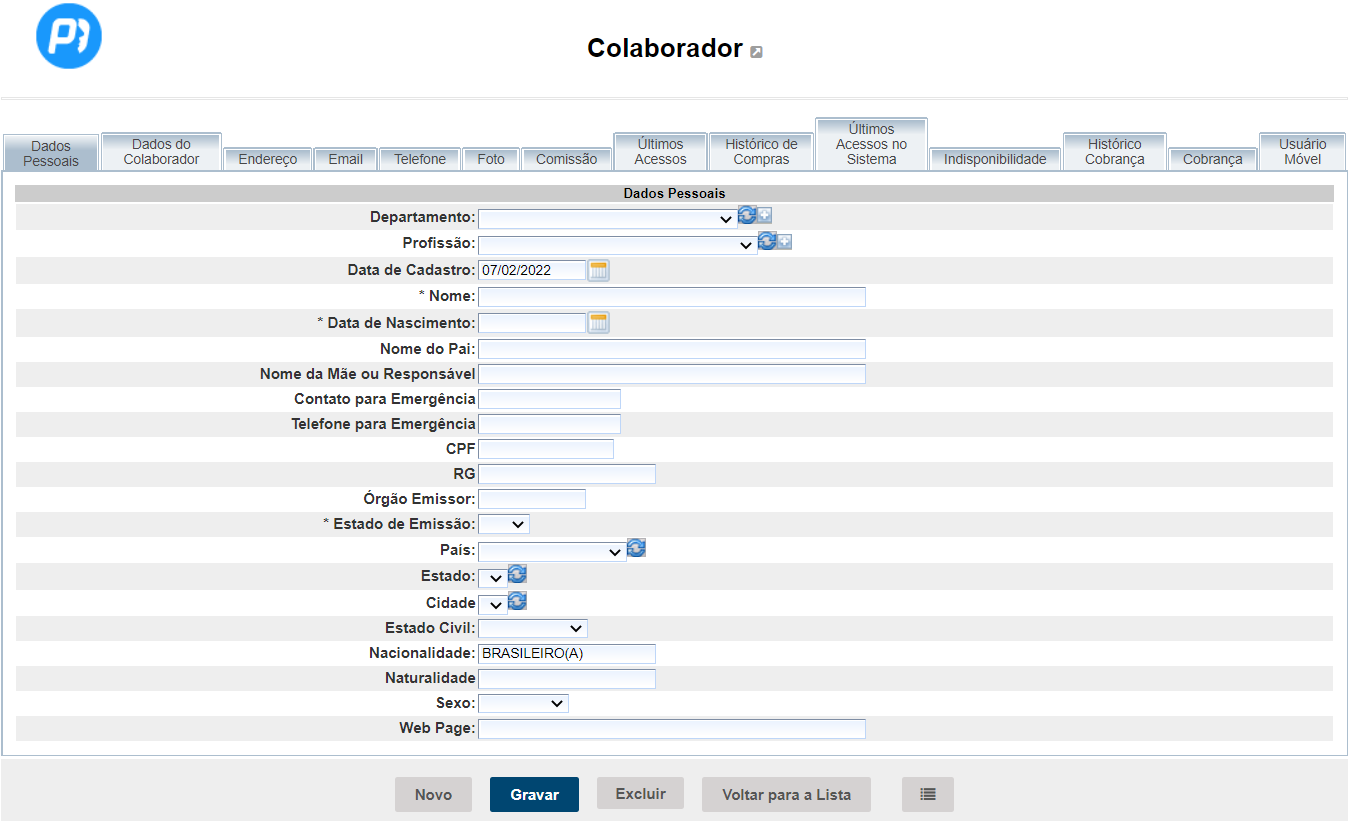Click into the Nome input field
Image resolution: width=1348 pixels, height=822 pixels.
point(671,297)
